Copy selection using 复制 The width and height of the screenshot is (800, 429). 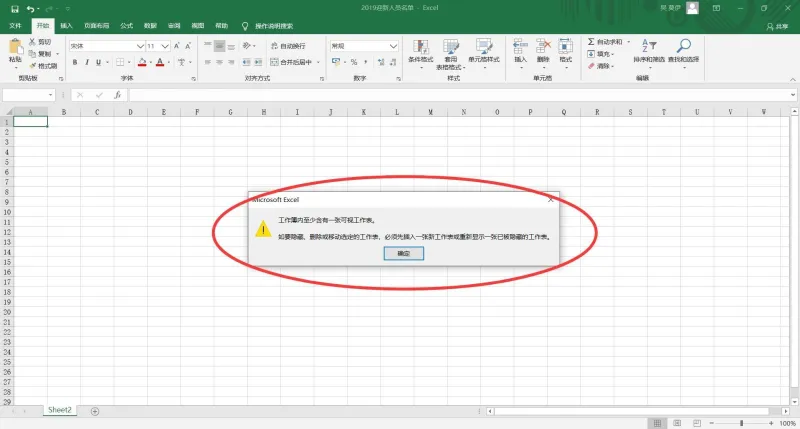click(40, 54)
